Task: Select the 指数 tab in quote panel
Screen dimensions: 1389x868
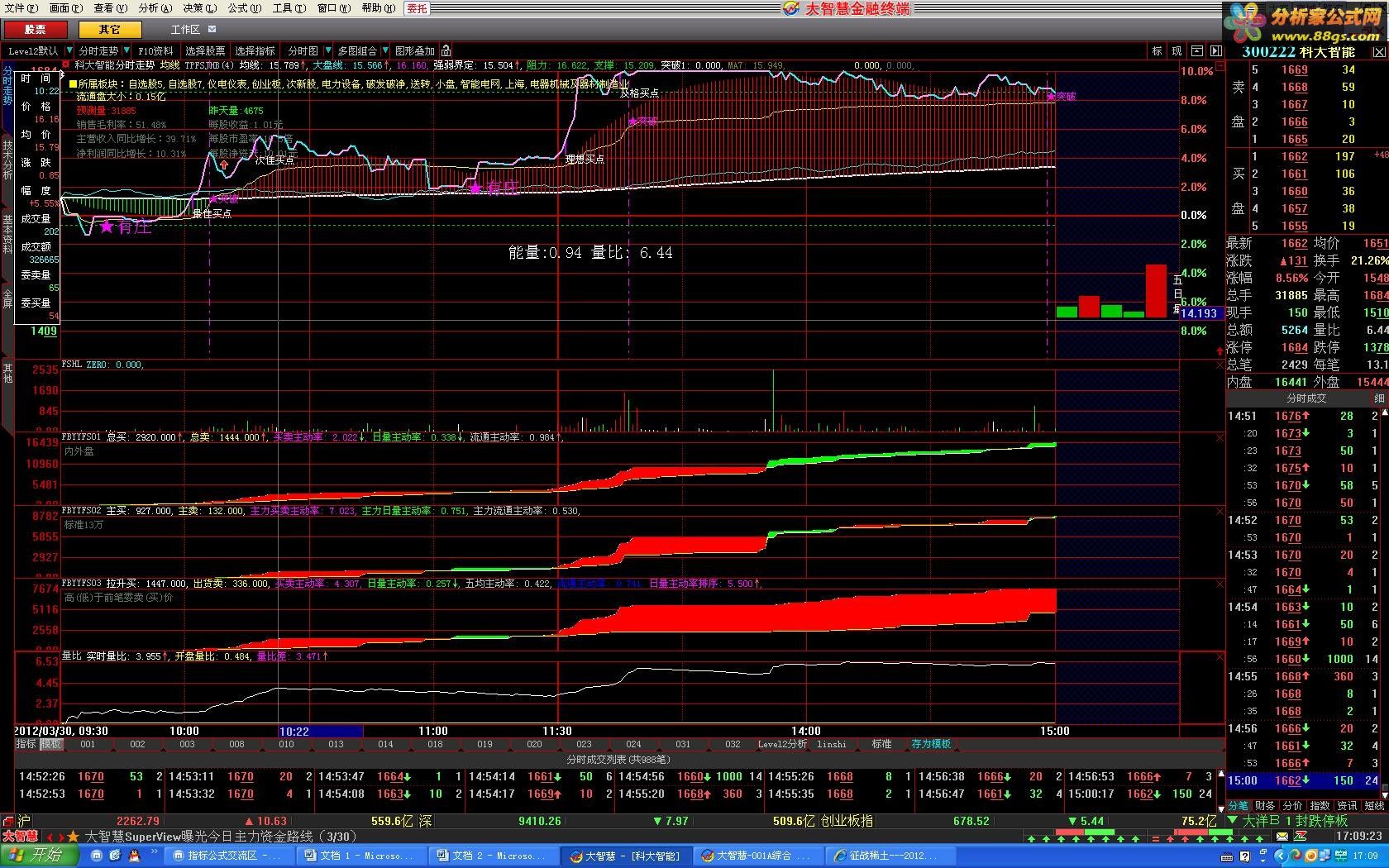Action: click(1320, 806)
